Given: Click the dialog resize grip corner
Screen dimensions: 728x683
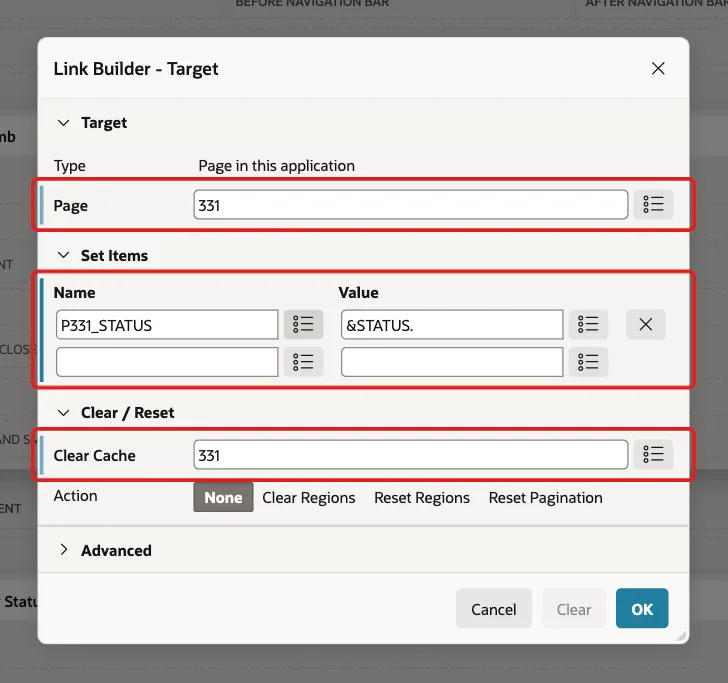Looking at the screenshot, I should pyautogui.click(x=681, y=637).
